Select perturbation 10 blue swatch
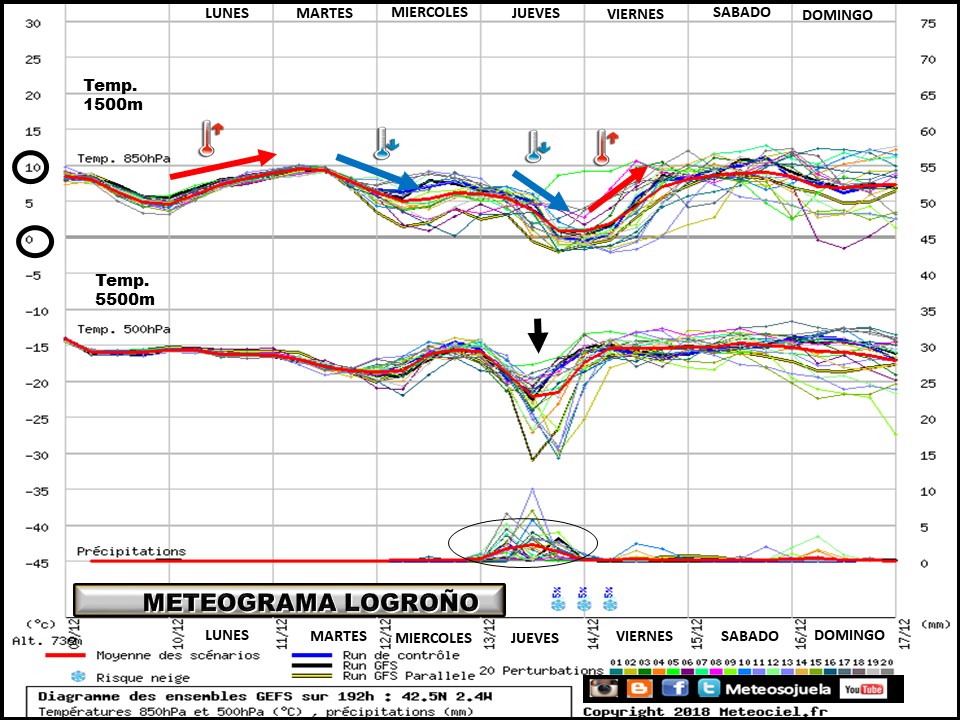This screenshot has width=960, height=720. coord(744,672)
